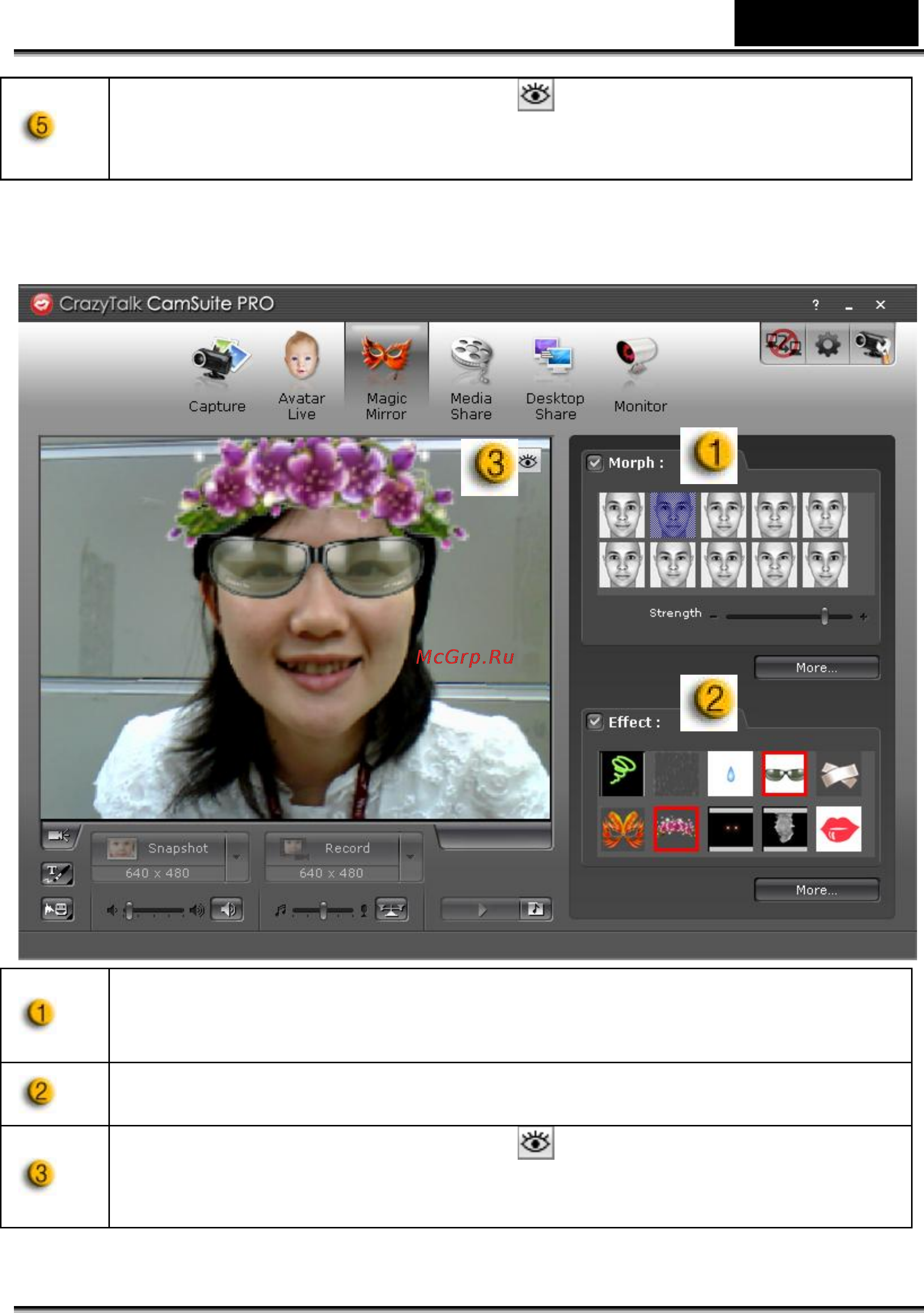This screenshot has width=924, height=1313.
Task: Open settings via the gear icon
Action: coord(828,344)
